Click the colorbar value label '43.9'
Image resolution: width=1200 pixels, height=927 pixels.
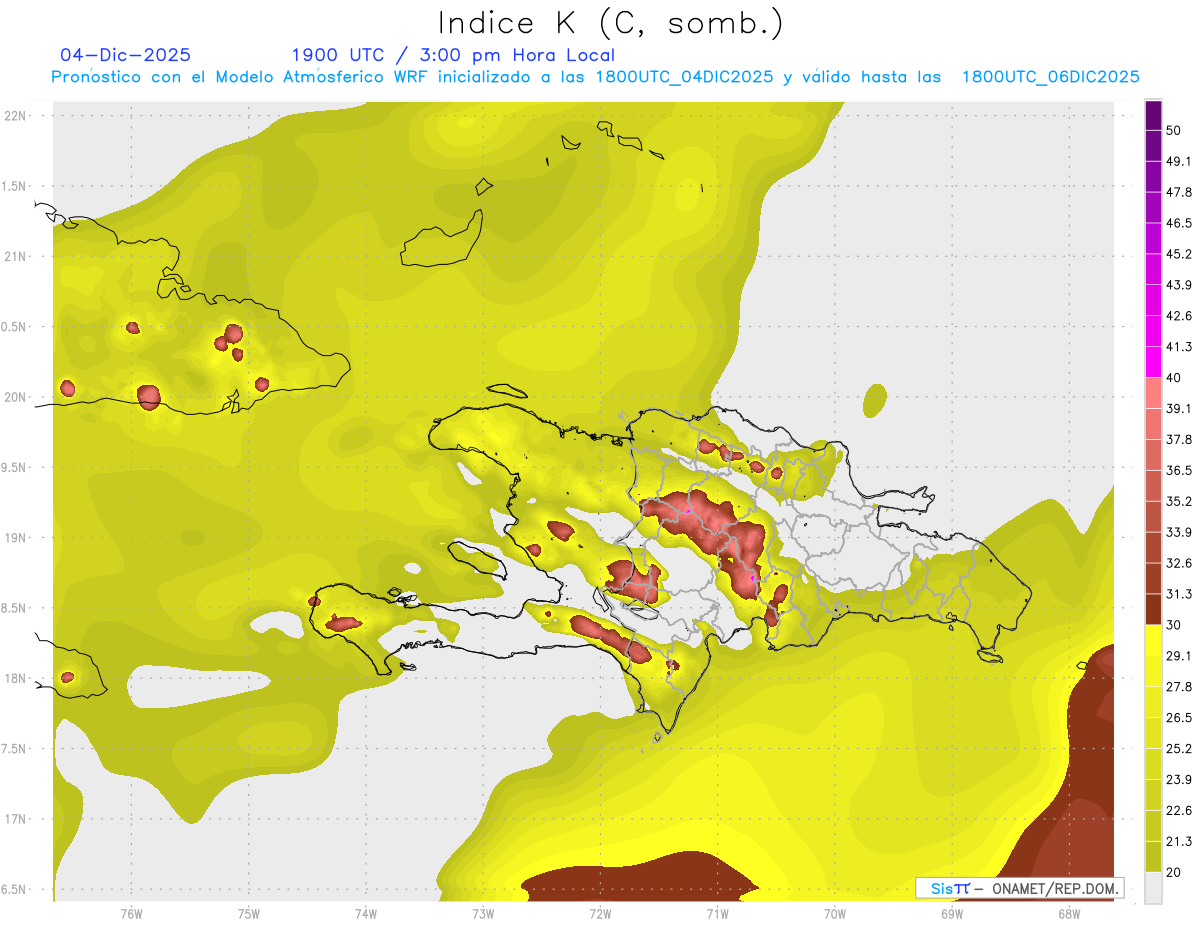tap(1179, 285)
